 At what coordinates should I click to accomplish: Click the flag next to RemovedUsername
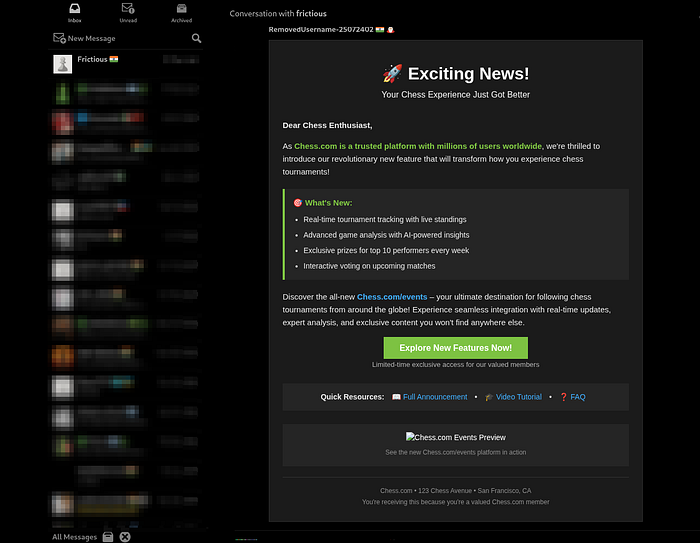380,30
